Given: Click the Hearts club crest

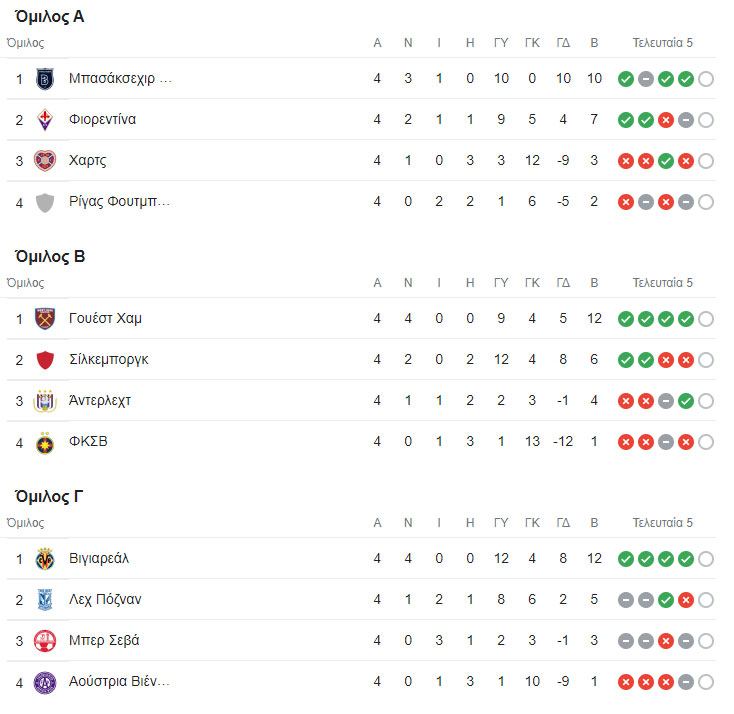Looking at the screenshot, I should point(45,161).
